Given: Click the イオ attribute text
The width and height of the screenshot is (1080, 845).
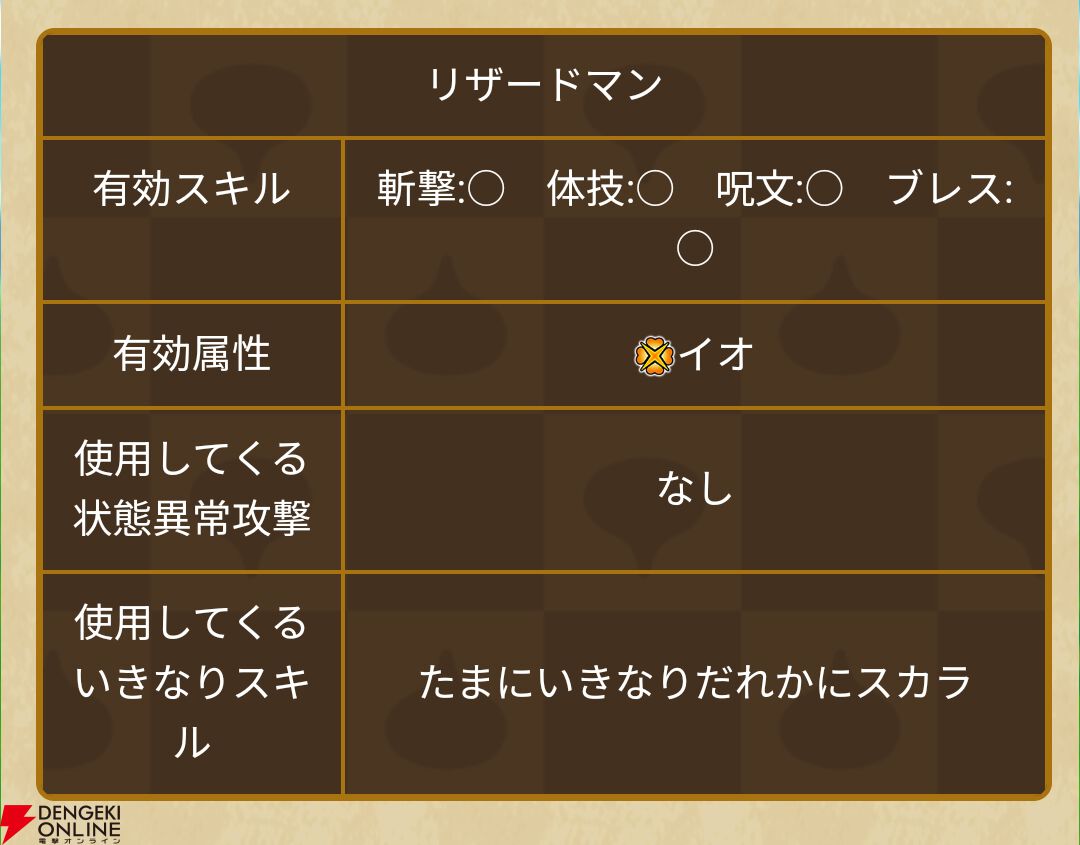Looking at the screenshot, I should (x=716, y=355).
